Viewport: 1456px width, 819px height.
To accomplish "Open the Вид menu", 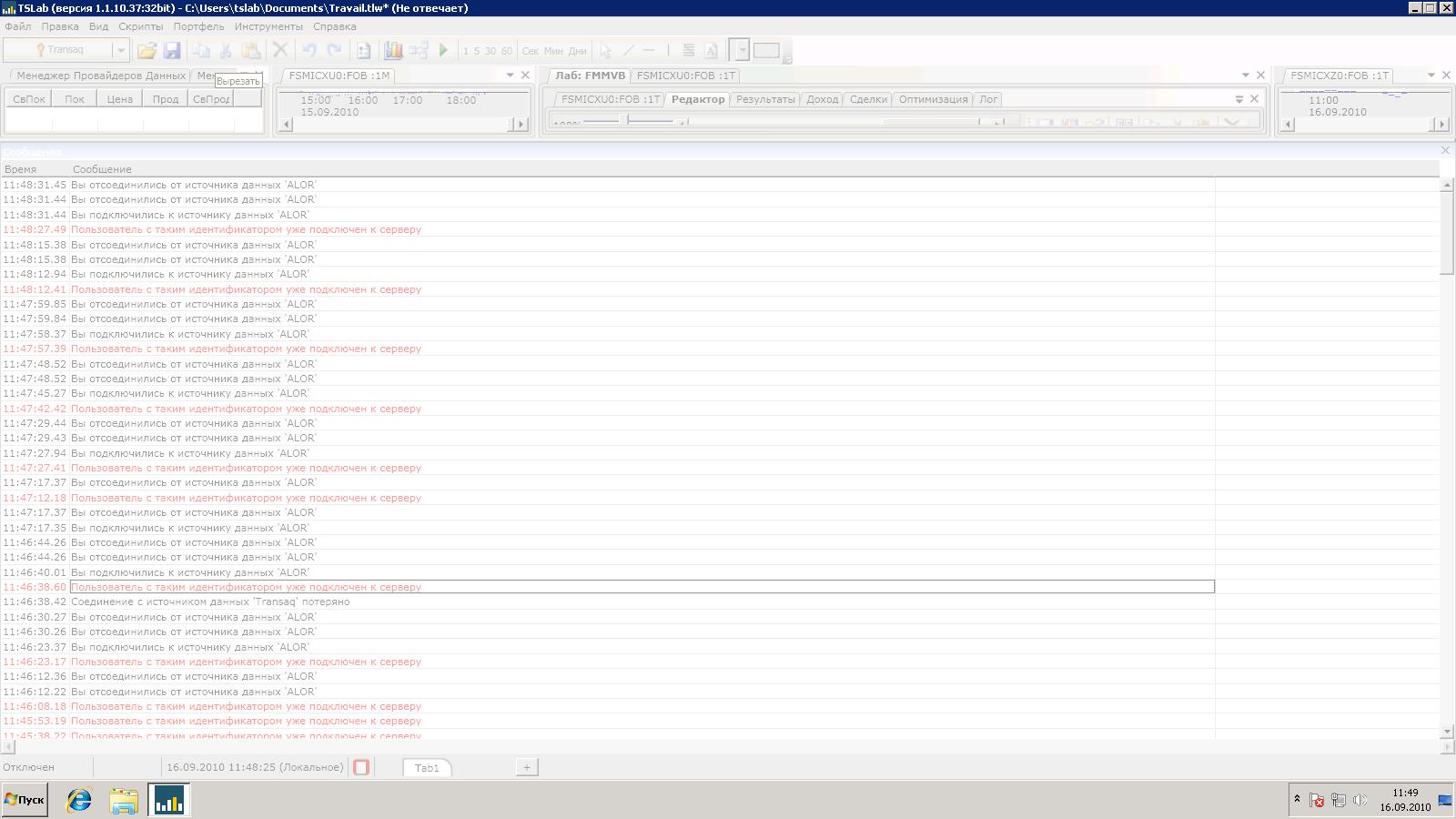I will pos(98,26).
